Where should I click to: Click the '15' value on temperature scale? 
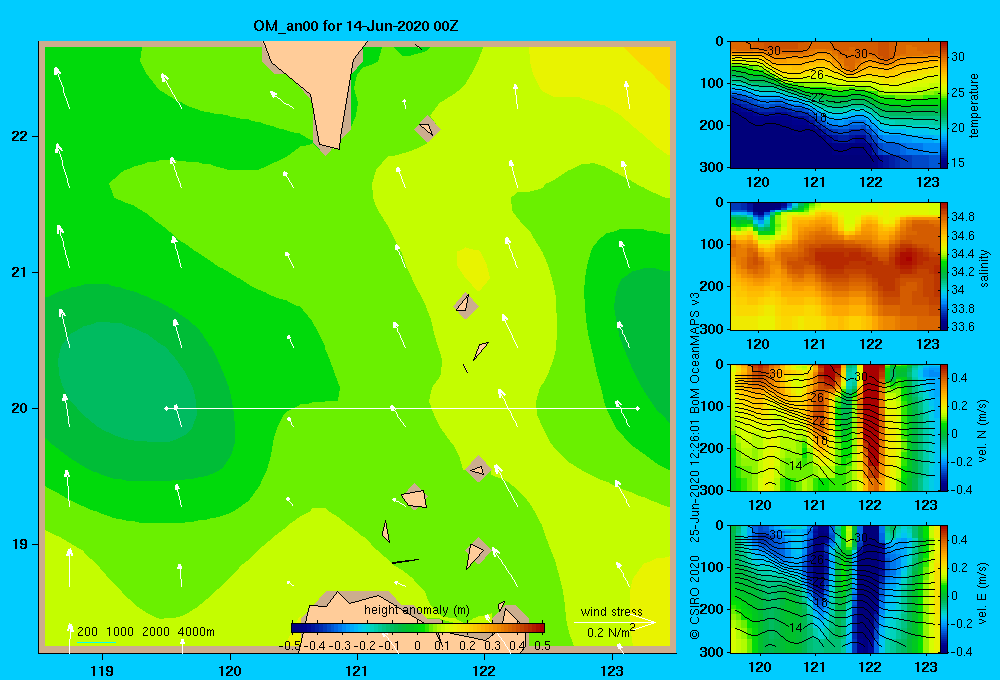(957, 163)
